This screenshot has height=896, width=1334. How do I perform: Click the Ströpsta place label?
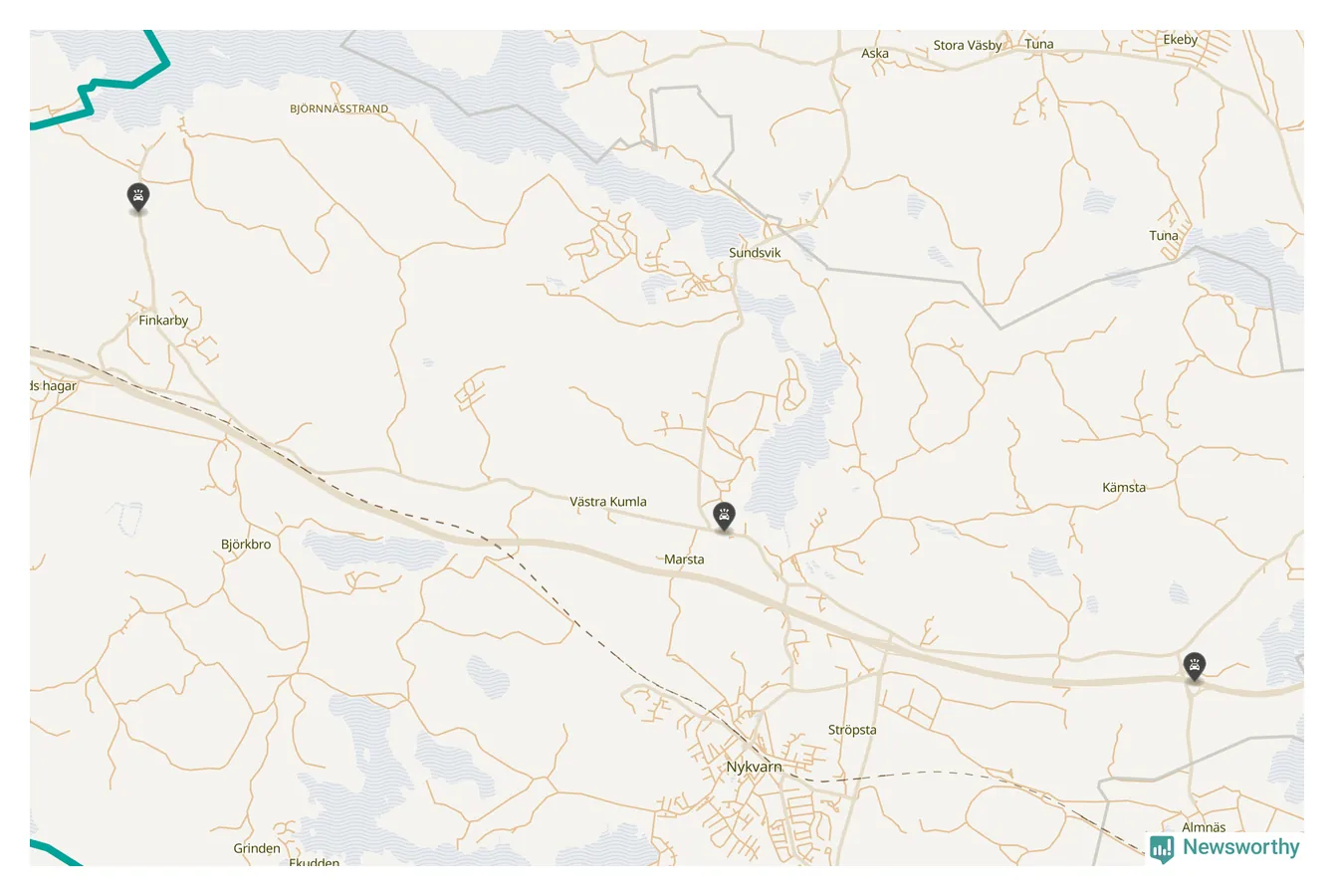coord(852,730)
